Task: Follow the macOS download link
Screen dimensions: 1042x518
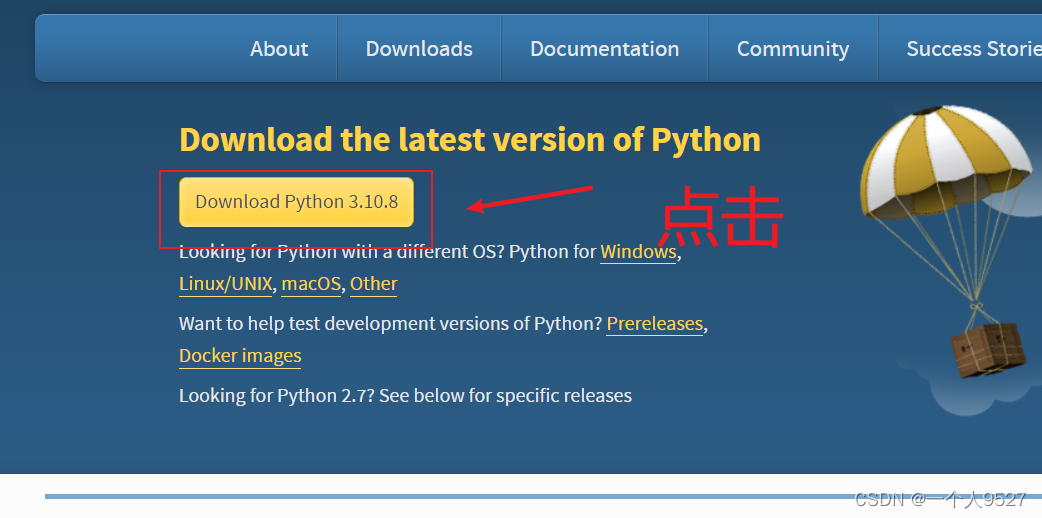Action: [x=311, y=284]
